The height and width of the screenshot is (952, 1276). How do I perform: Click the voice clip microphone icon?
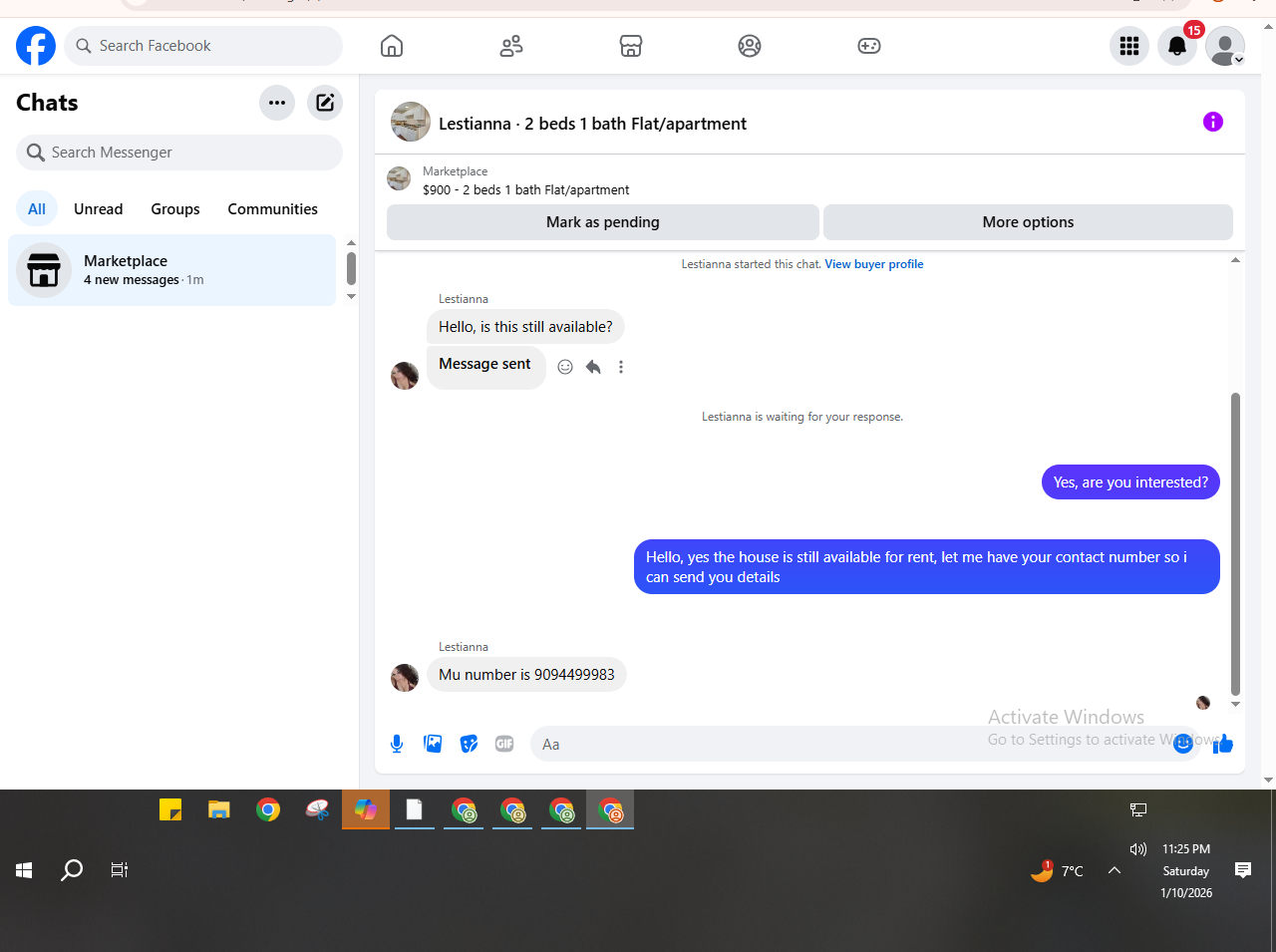(x=397, y=744)
